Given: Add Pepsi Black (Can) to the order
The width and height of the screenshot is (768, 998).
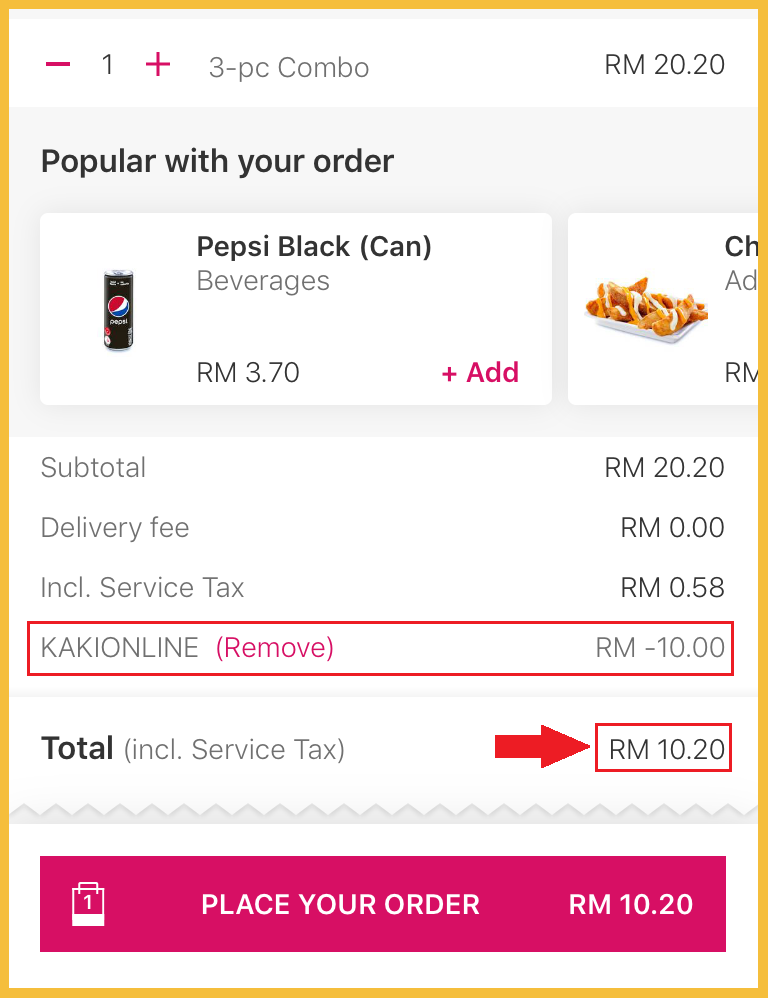Looking at the screenshot, I should pos(480,373).
